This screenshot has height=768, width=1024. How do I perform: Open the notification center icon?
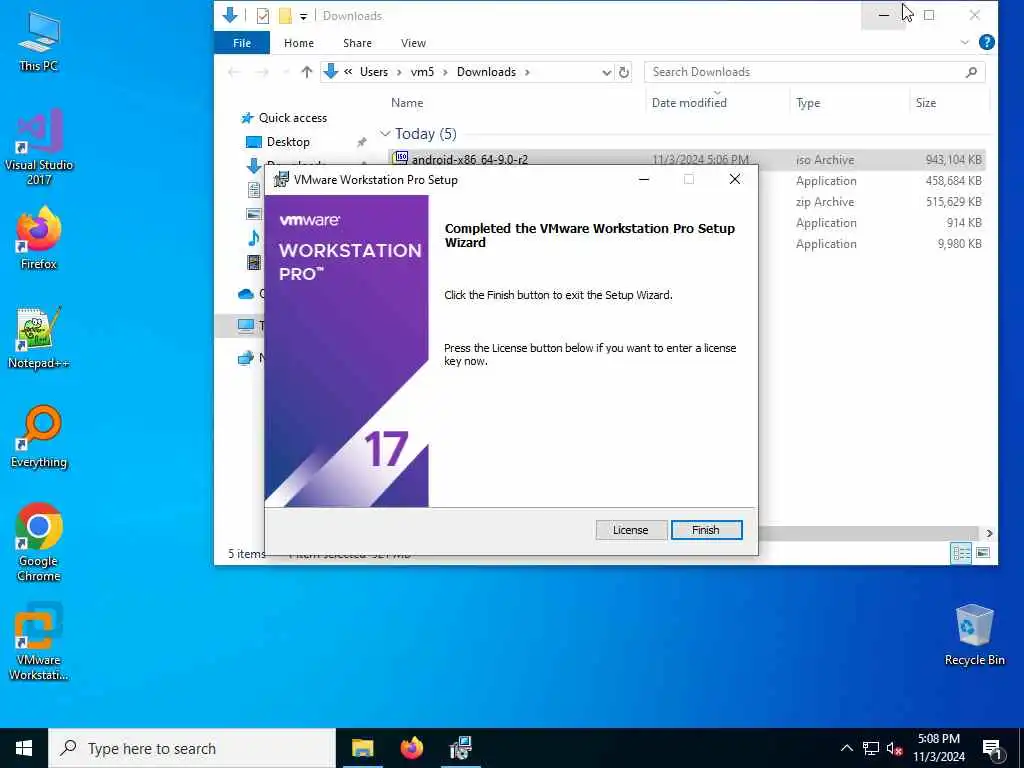(x=992, y=749)
